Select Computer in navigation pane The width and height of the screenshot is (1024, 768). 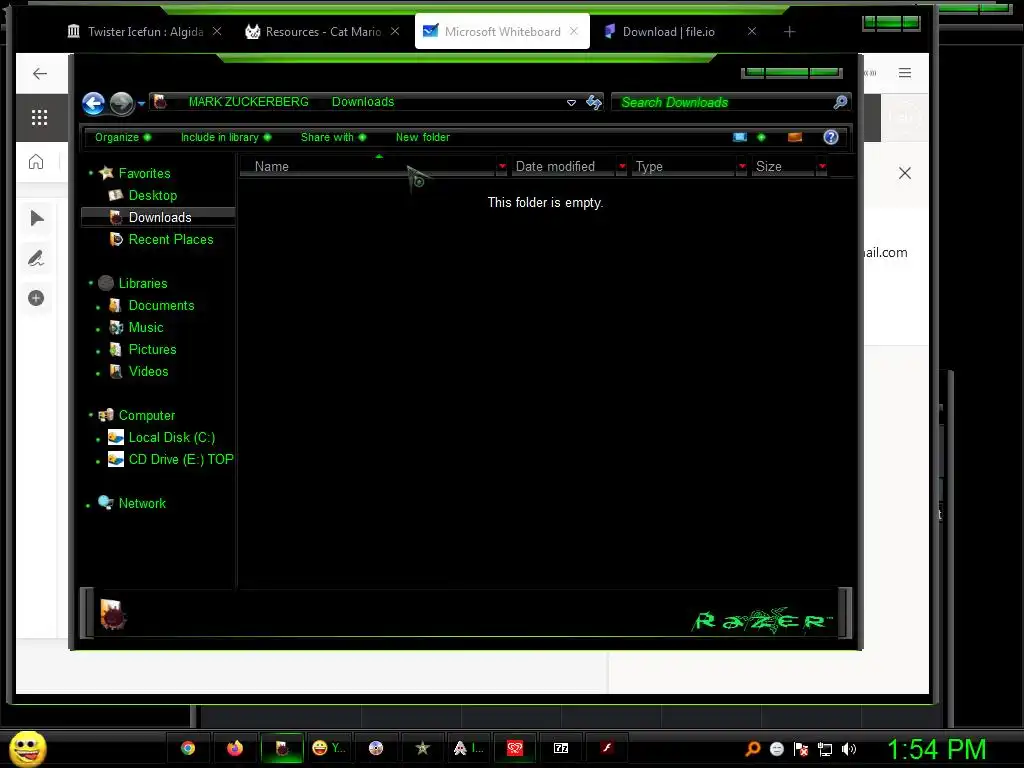[146, 415]
